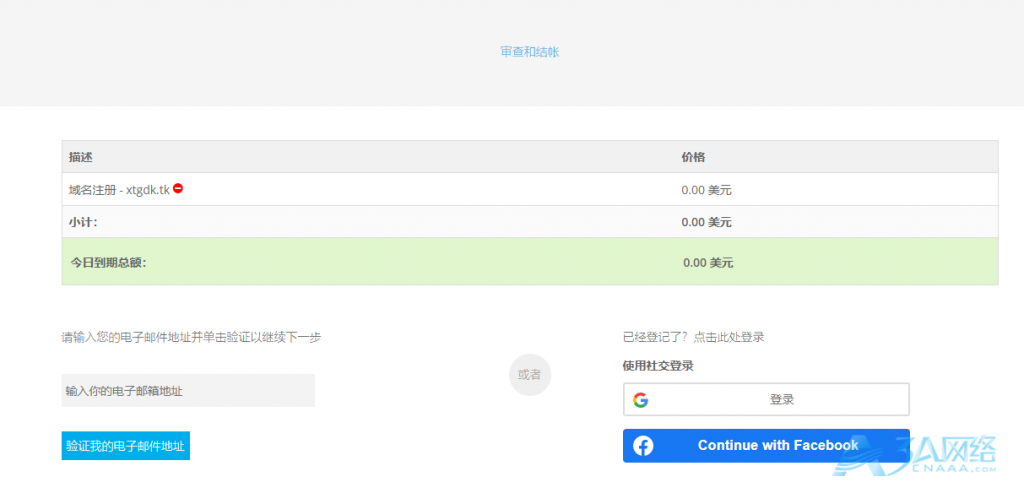
Task: Click the Google logo on login button
Action: pyautogui.click(x=641, y=400)
